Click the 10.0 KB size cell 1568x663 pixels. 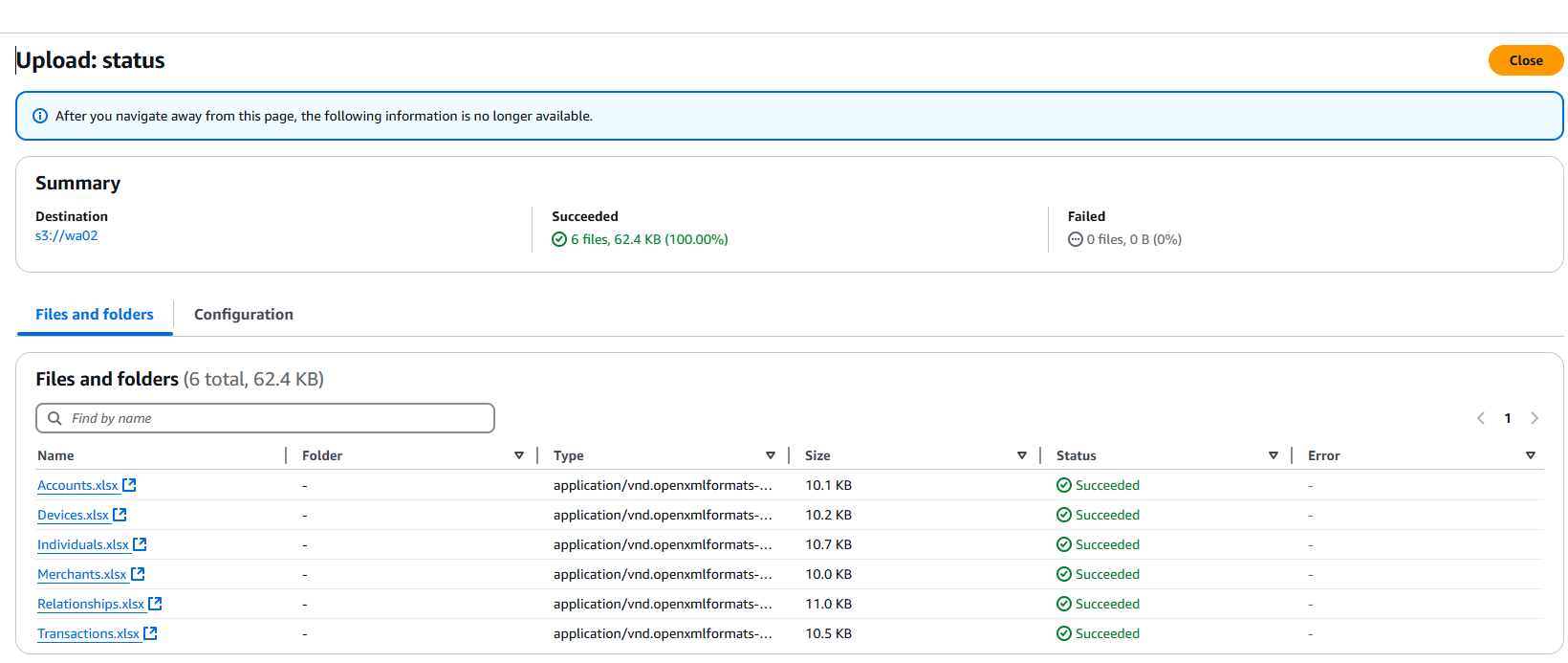point(828,574)
